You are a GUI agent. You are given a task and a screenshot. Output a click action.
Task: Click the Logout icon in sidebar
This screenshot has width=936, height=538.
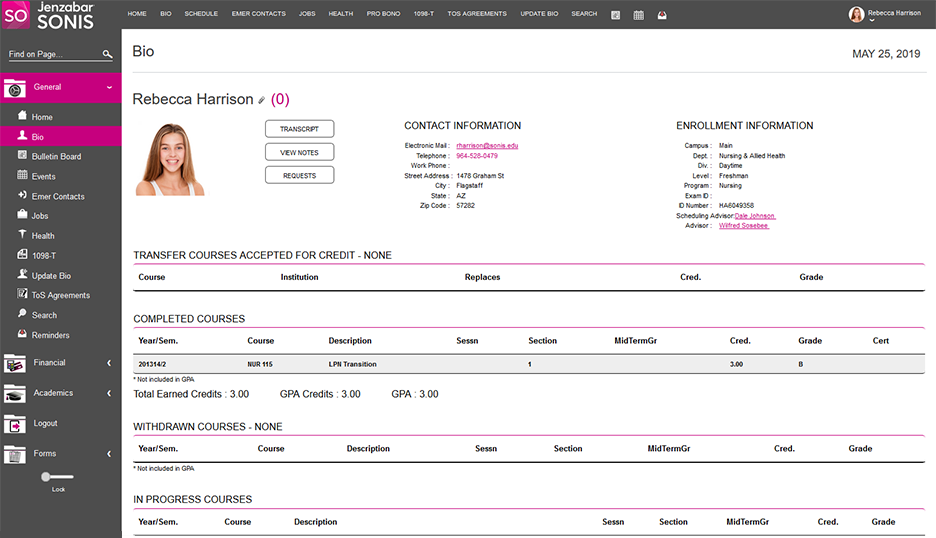coord(15,424)
